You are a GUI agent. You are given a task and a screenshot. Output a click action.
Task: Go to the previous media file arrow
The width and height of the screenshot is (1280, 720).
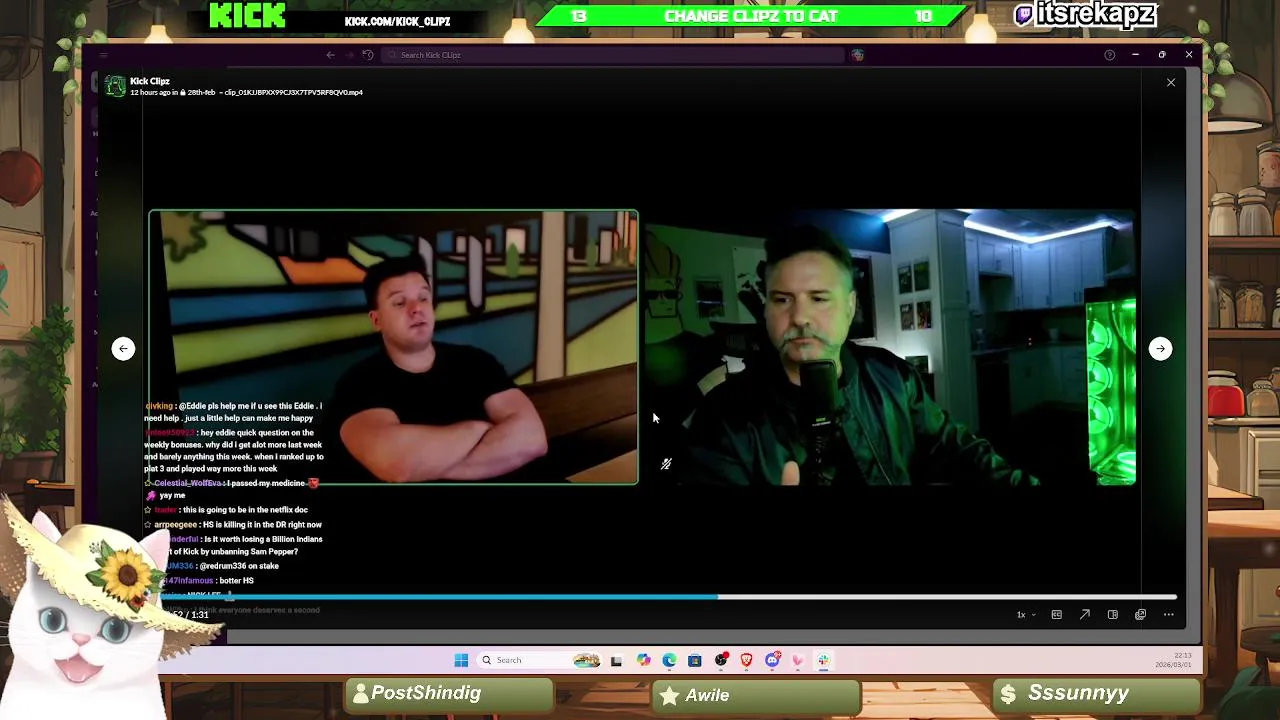[123, 348]
